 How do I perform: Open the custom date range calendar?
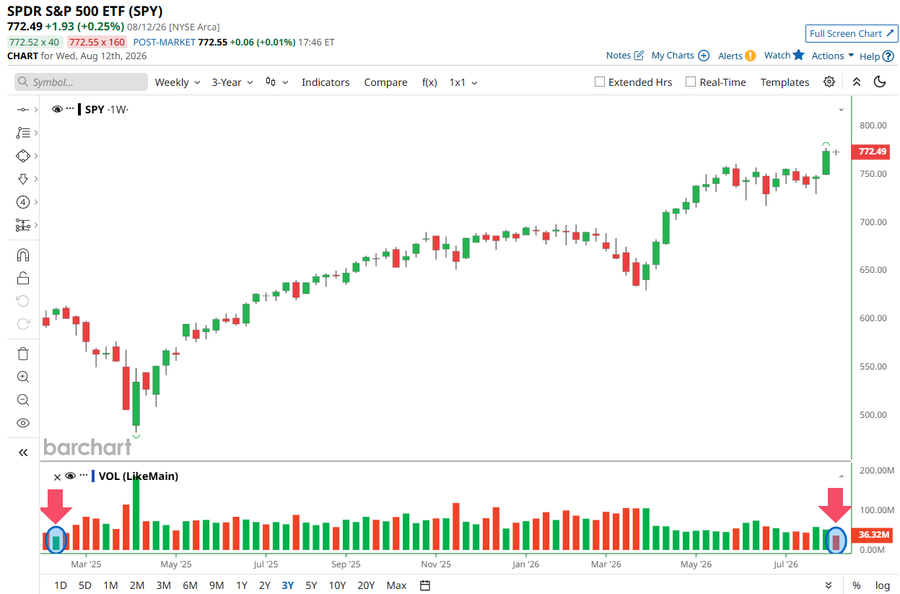coord(425,585)
